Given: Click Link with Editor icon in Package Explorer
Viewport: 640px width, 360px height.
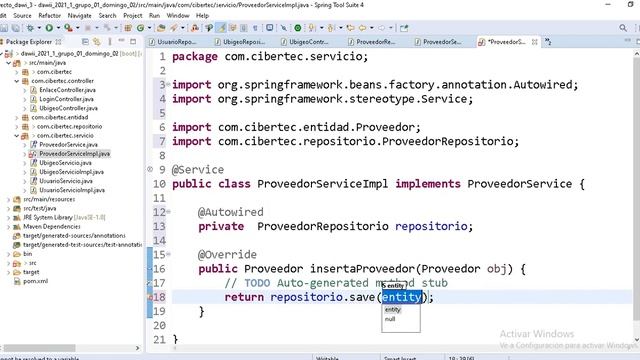Looking at the screenshot, I should (x=97, y=42).
